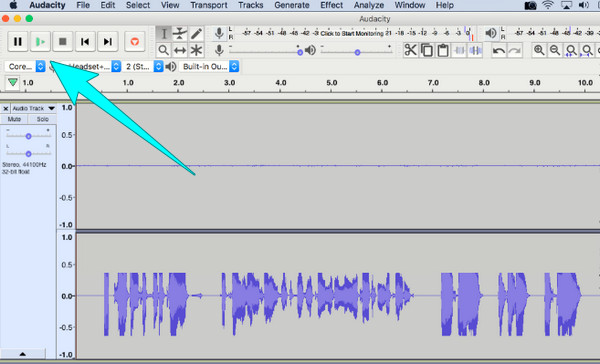The image size is (600, 364).
Task: Open the Core Audio host dropdown
Action: click(x=25, y=67)
